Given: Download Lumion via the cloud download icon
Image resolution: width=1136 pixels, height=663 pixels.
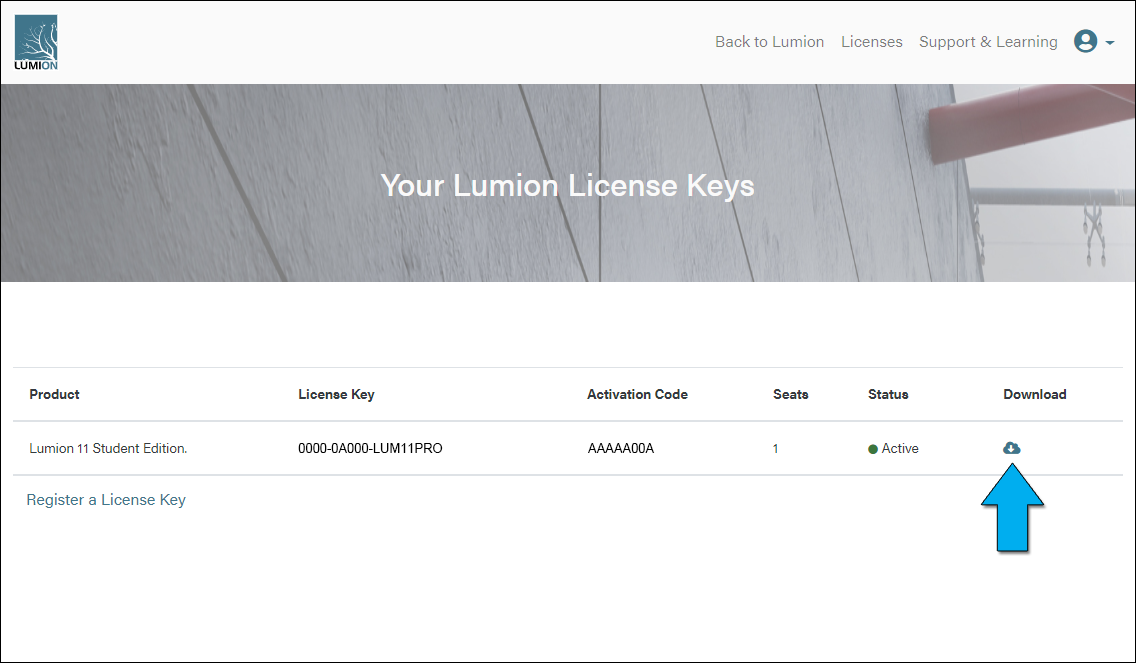Looking at the screenshot, I should pos(1011,448).
